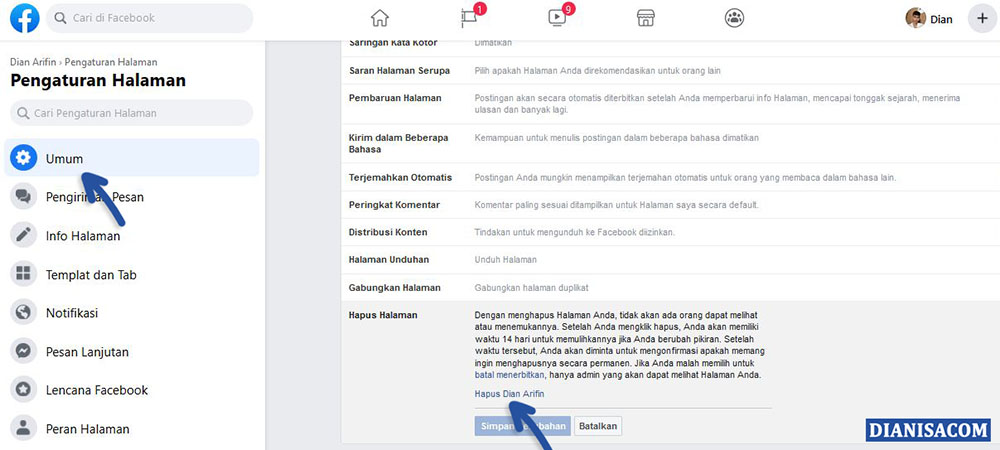1000x450 pixels.
Task: Click Gabungkan halaman duplikat text
Action: tap(531, 288)
